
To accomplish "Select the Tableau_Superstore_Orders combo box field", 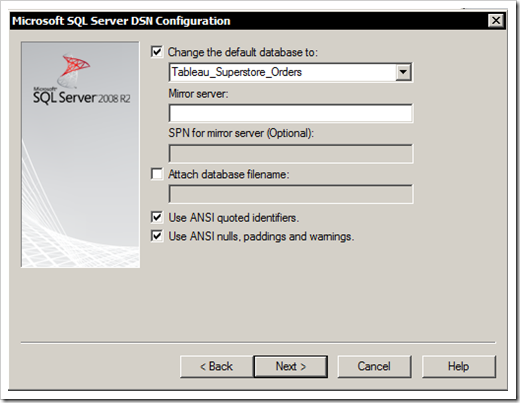I will [290, 72].
